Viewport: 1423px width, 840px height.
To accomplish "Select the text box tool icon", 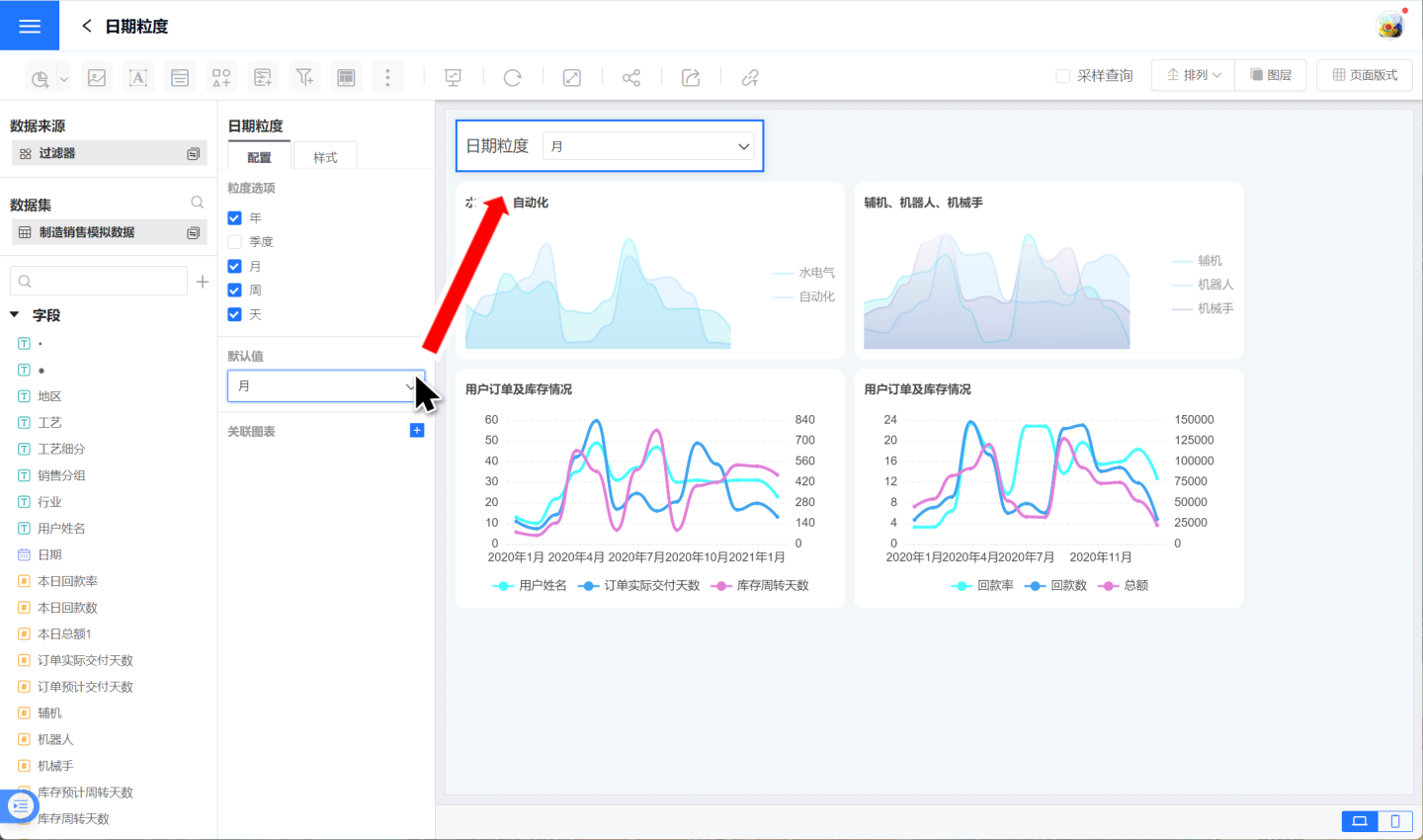I will (x=138, y=77).
